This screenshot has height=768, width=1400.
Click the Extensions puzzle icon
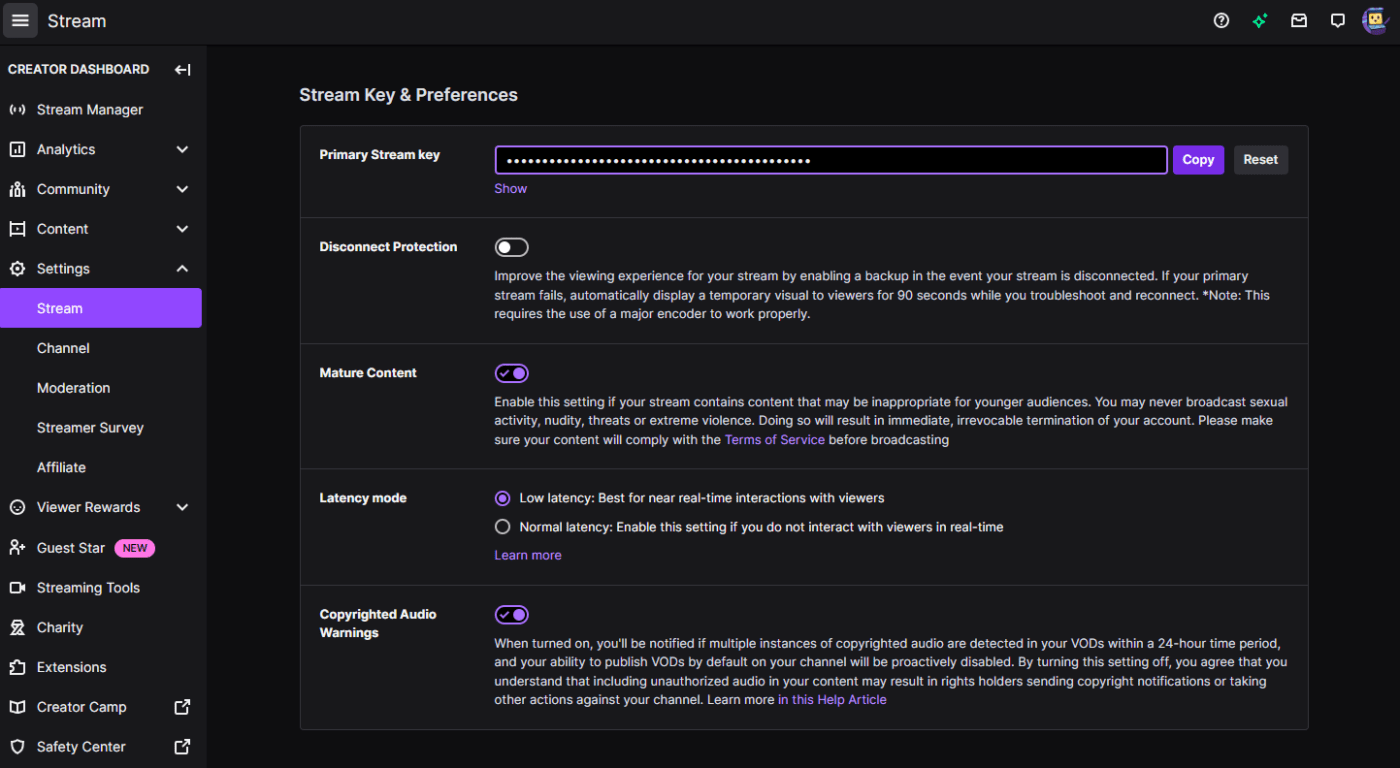click(x=17, y=667)
